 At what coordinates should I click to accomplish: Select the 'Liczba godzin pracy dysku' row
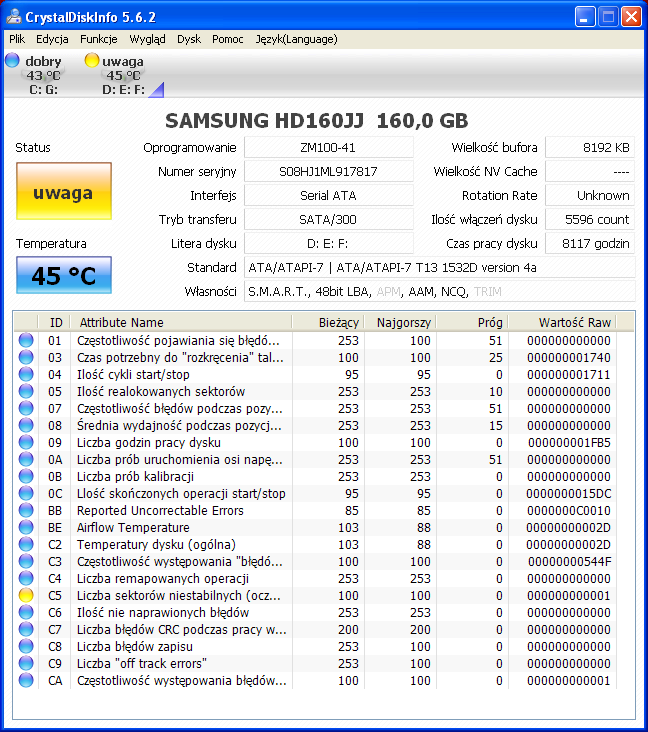tap(315, 442)
